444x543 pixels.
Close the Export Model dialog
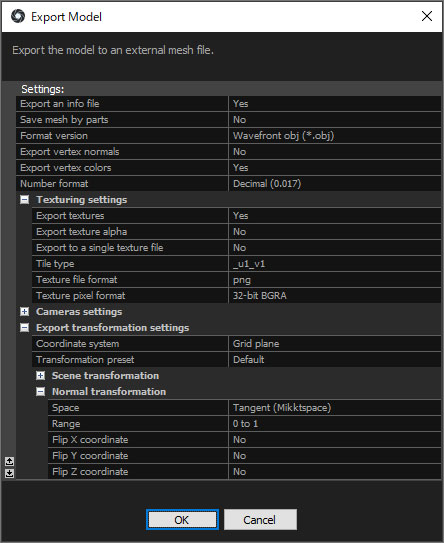(427, 16)
